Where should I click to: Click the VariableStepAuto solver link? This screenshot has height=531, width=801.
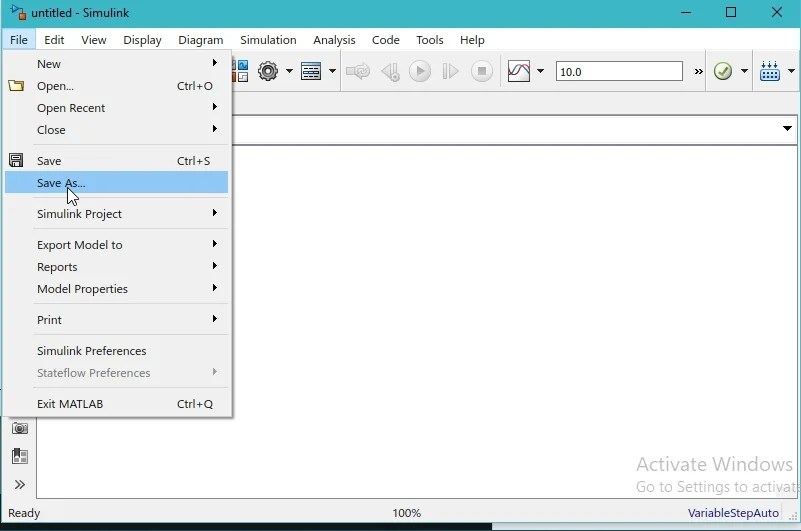pos(733,513)
